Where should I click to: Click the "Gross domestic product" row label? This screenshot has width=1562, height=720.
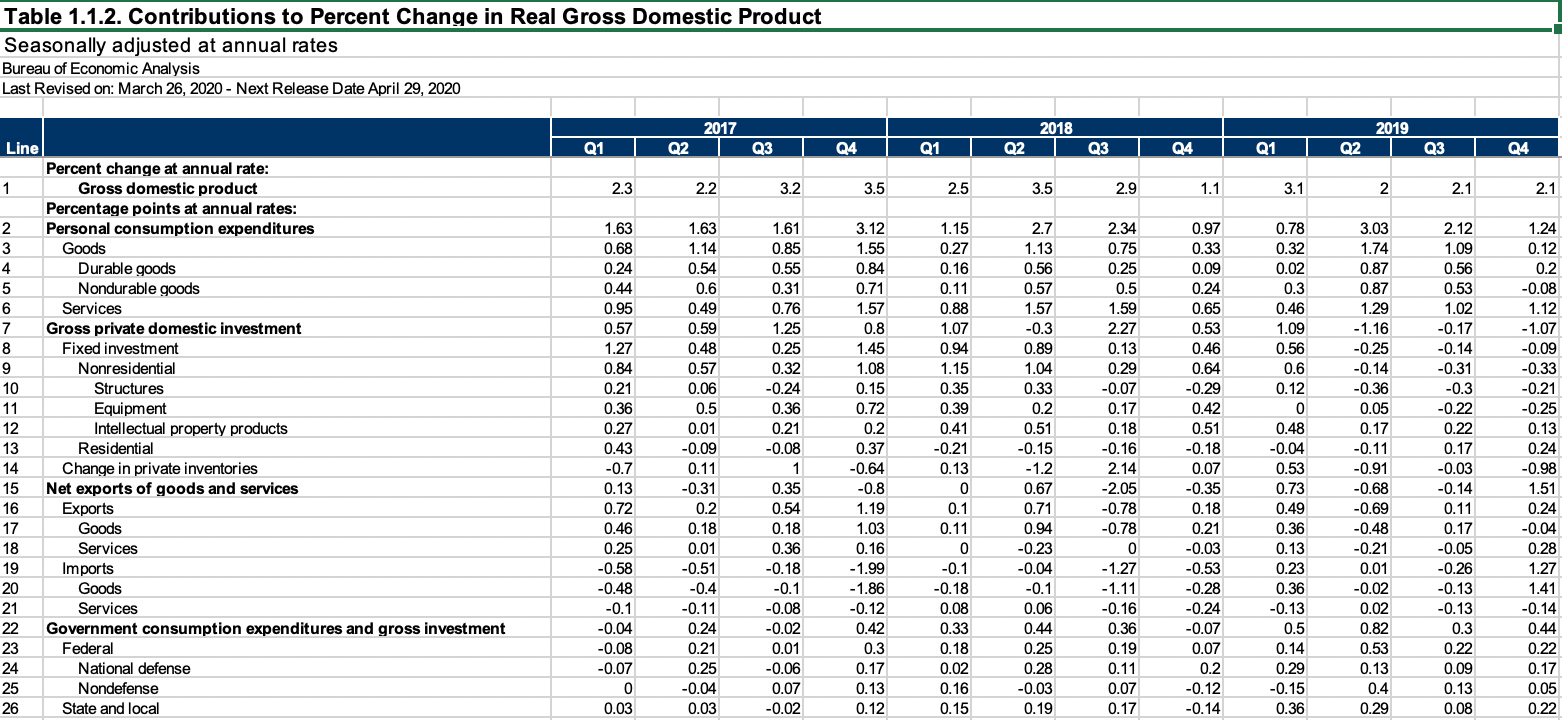click(168, 188)
